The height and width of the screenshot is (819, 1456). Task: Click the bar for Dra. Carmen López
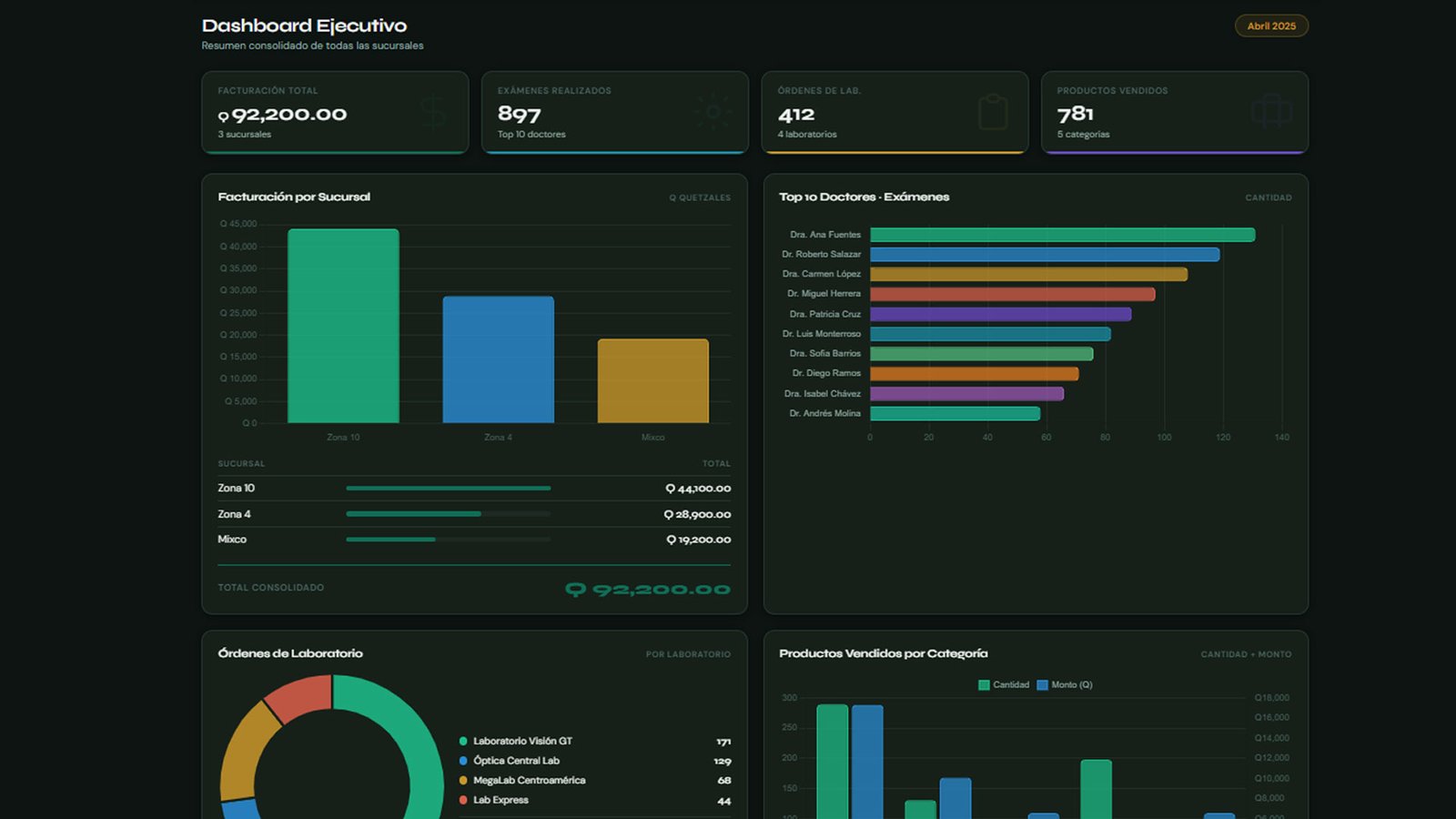(x=1028, y=274)
